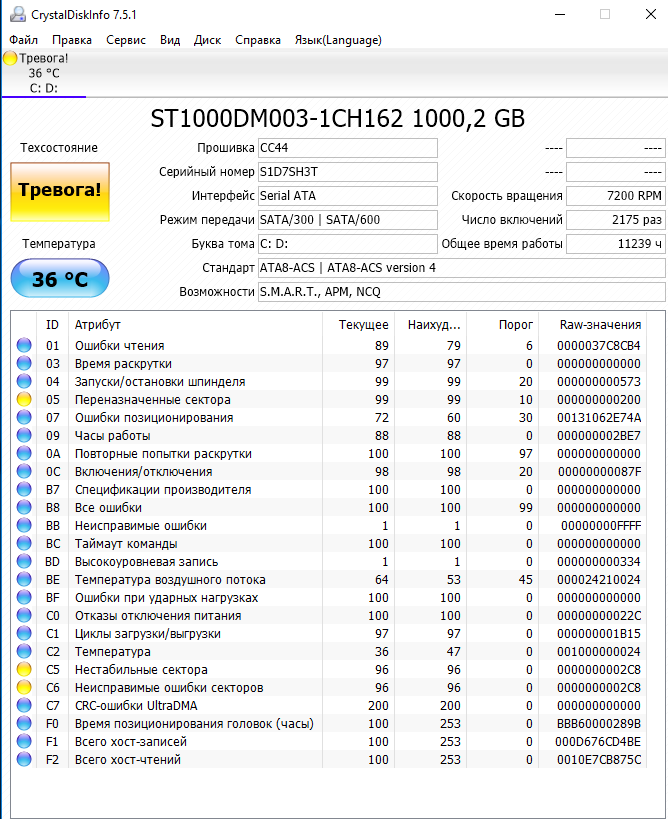Click the orb for Температура воздушного потока
The image size is (668, 819).
click(x=24, y=579)
